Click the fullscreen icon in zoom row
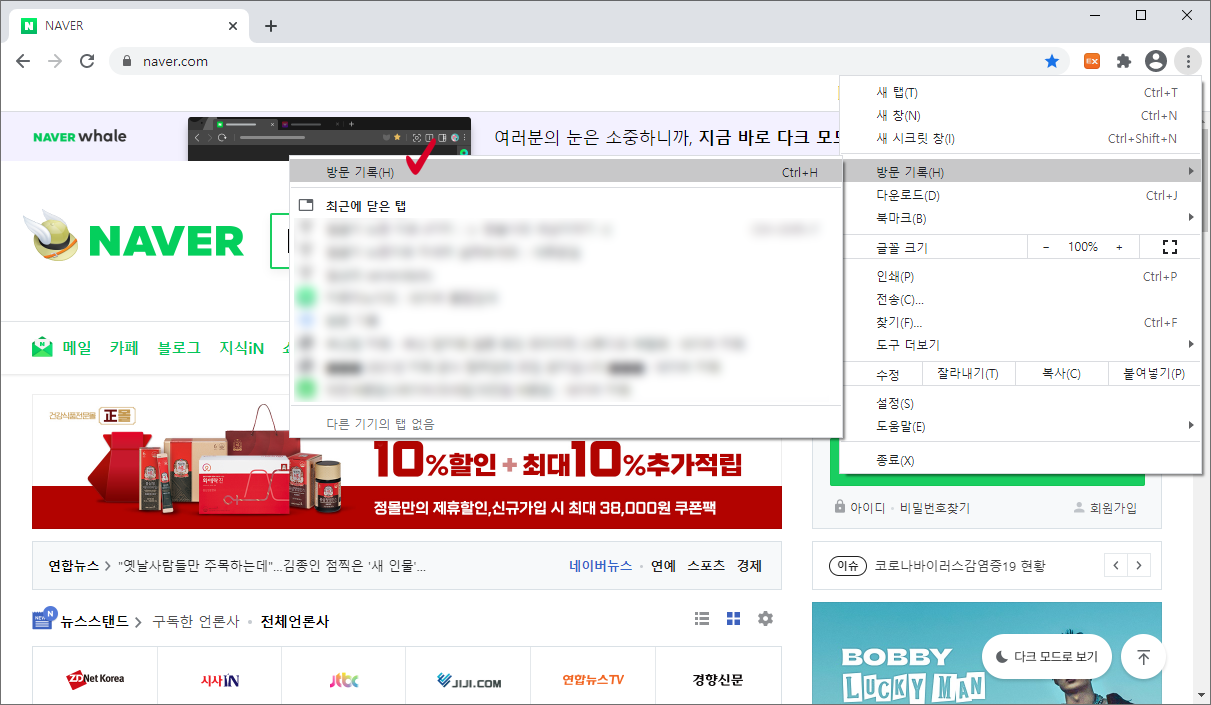 coord(1171,247)
